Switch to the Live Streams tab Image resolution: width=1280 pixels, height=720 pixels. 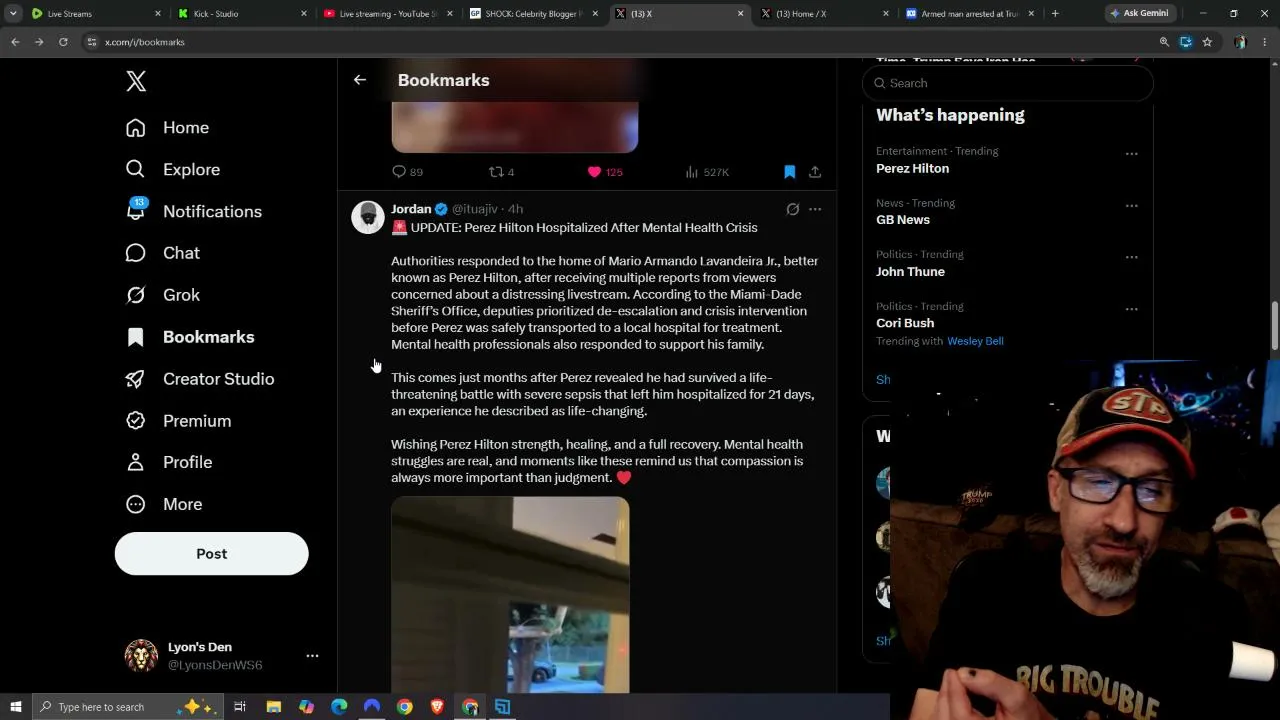coord(96,14)
